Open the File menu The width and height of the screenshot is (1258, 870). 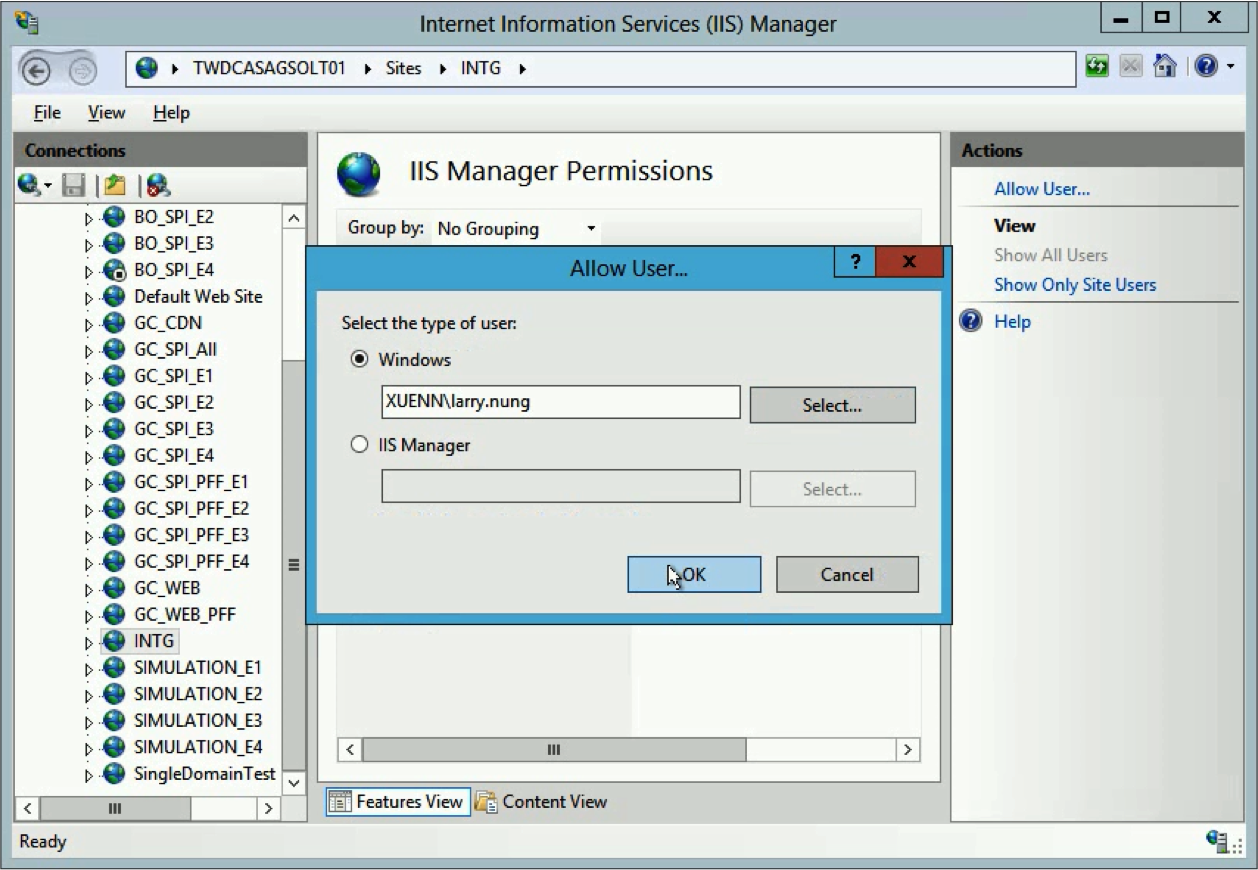click(x=47, y=113)
